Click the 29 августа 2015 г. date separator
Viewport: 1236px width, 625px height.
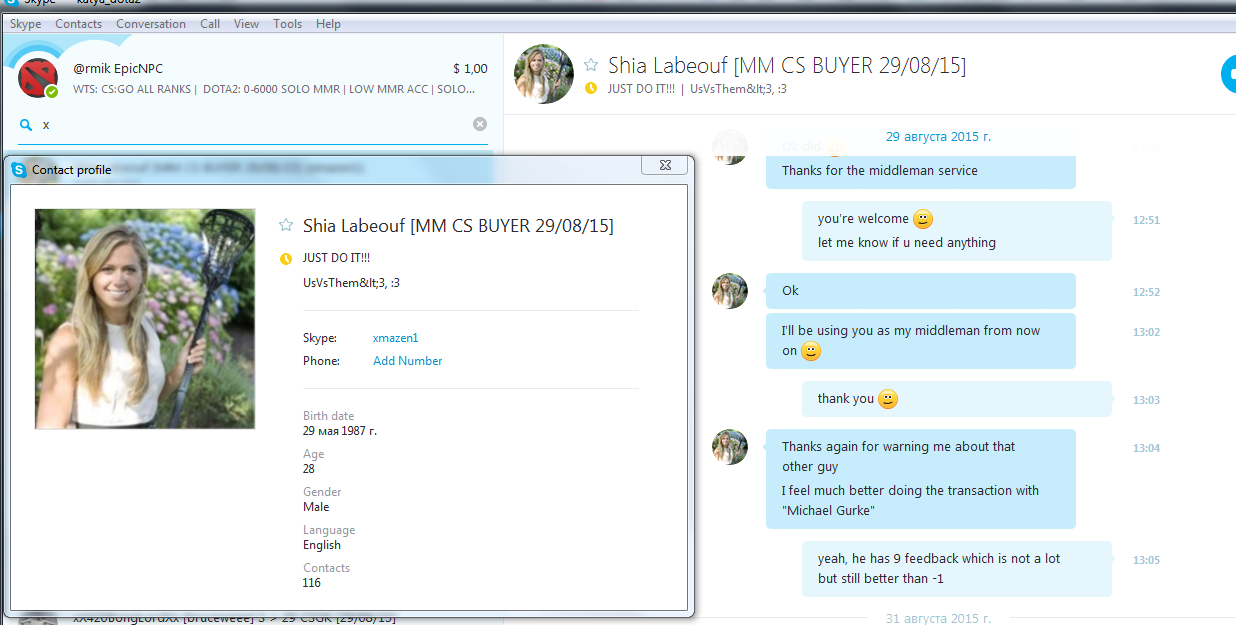coord(938,137)
